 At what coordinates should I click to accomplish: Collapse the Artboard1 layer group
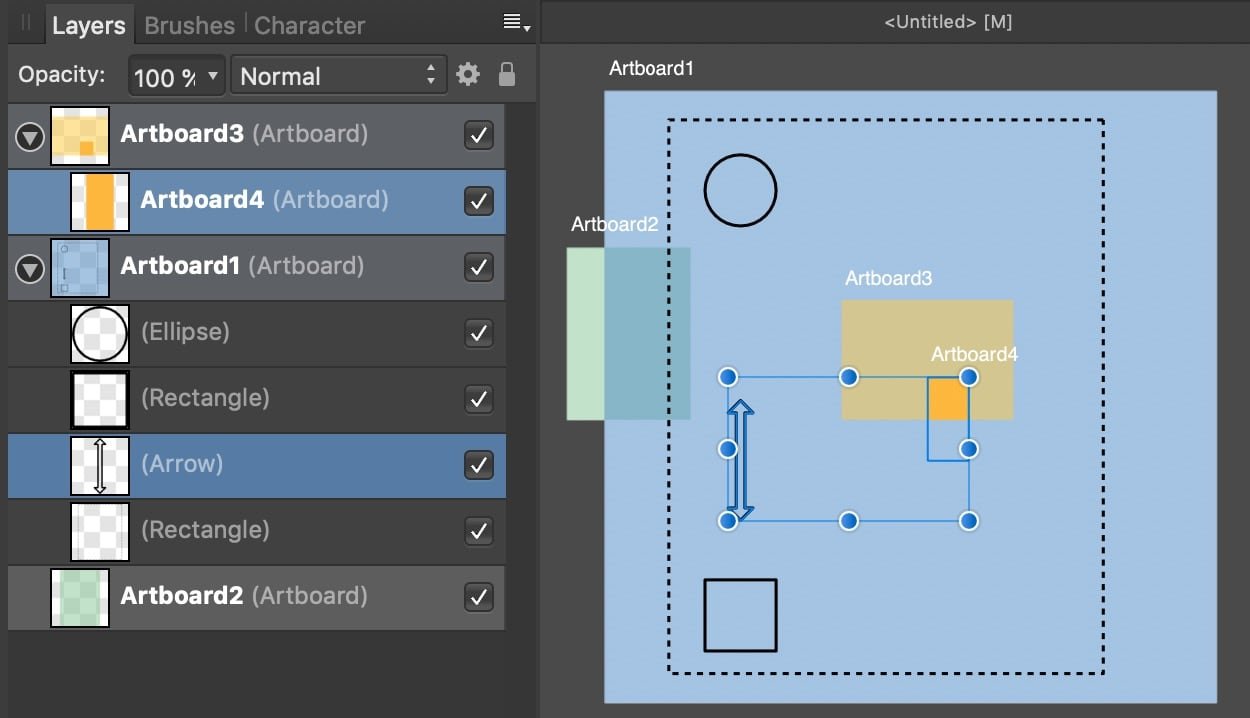click(x=29, y=267)
